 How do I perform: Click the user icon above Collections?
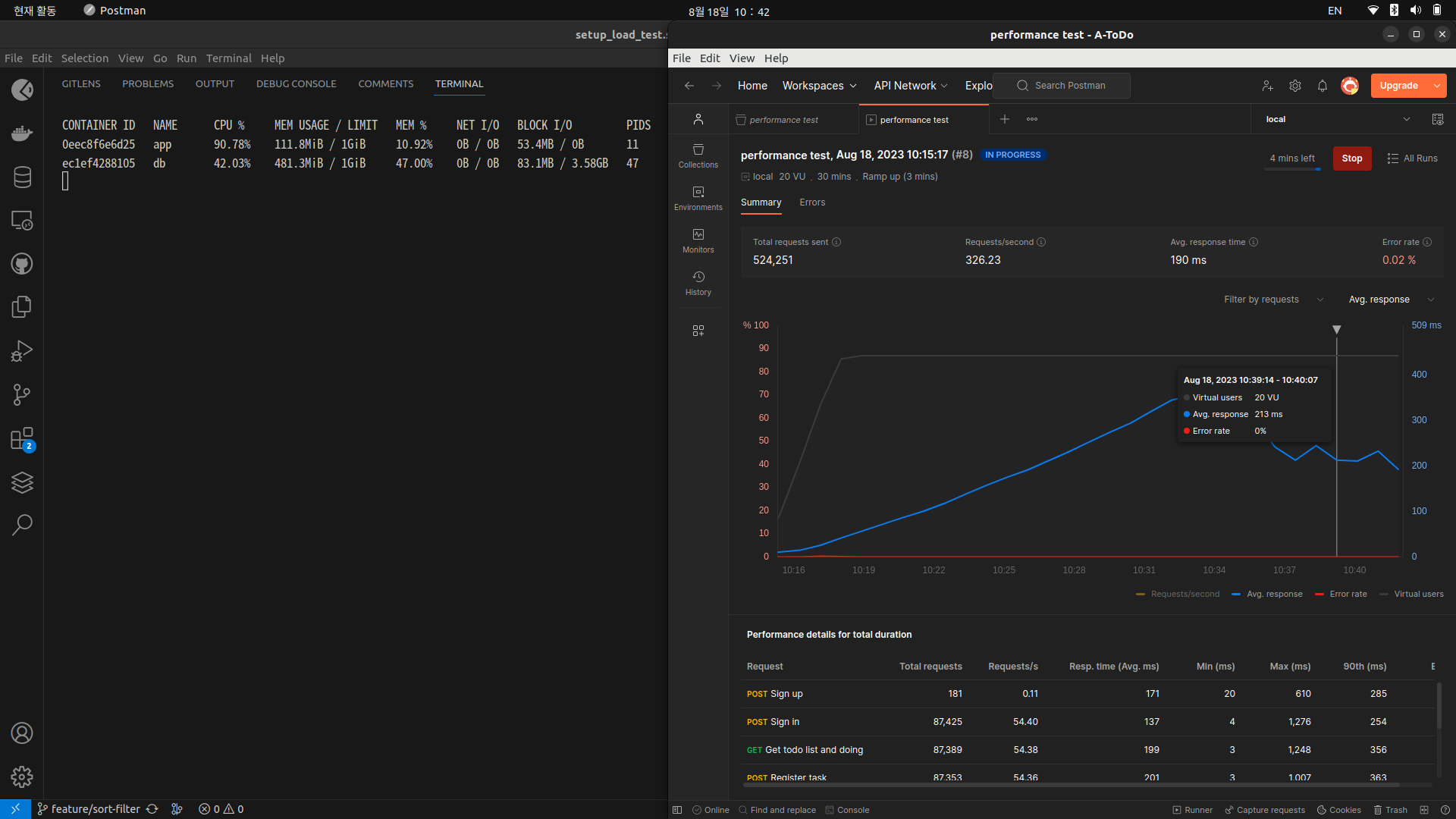pyautogui.click(x=698, y=119)
